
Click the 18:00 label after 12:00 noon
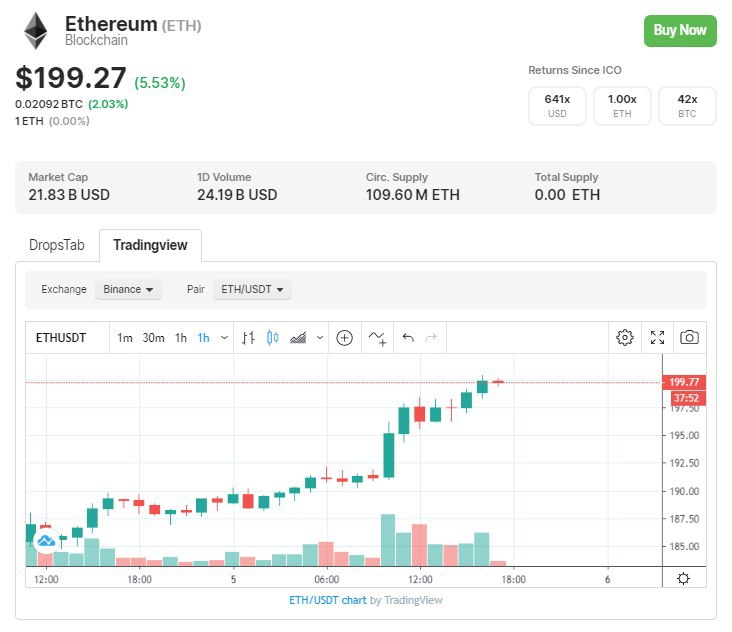[x=514, y=579]
